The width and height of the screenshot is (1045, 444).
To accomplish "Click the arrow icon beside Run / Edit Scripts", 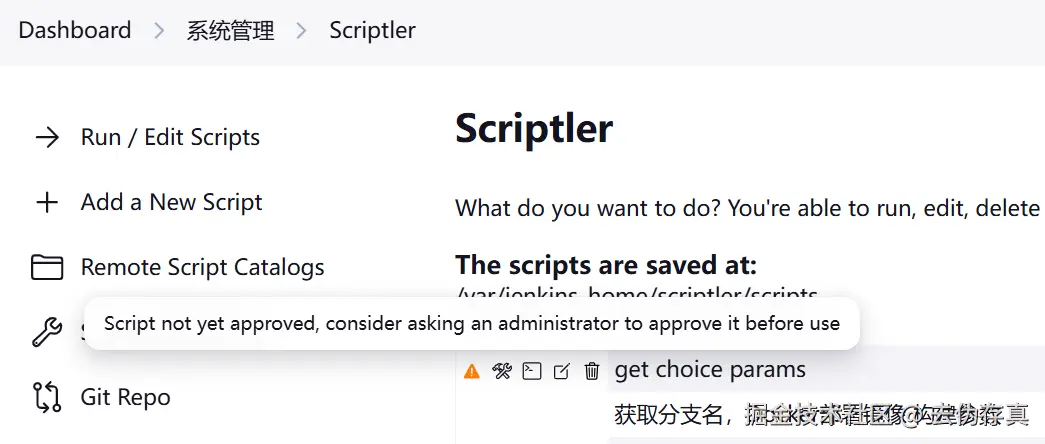I will 47,137.
